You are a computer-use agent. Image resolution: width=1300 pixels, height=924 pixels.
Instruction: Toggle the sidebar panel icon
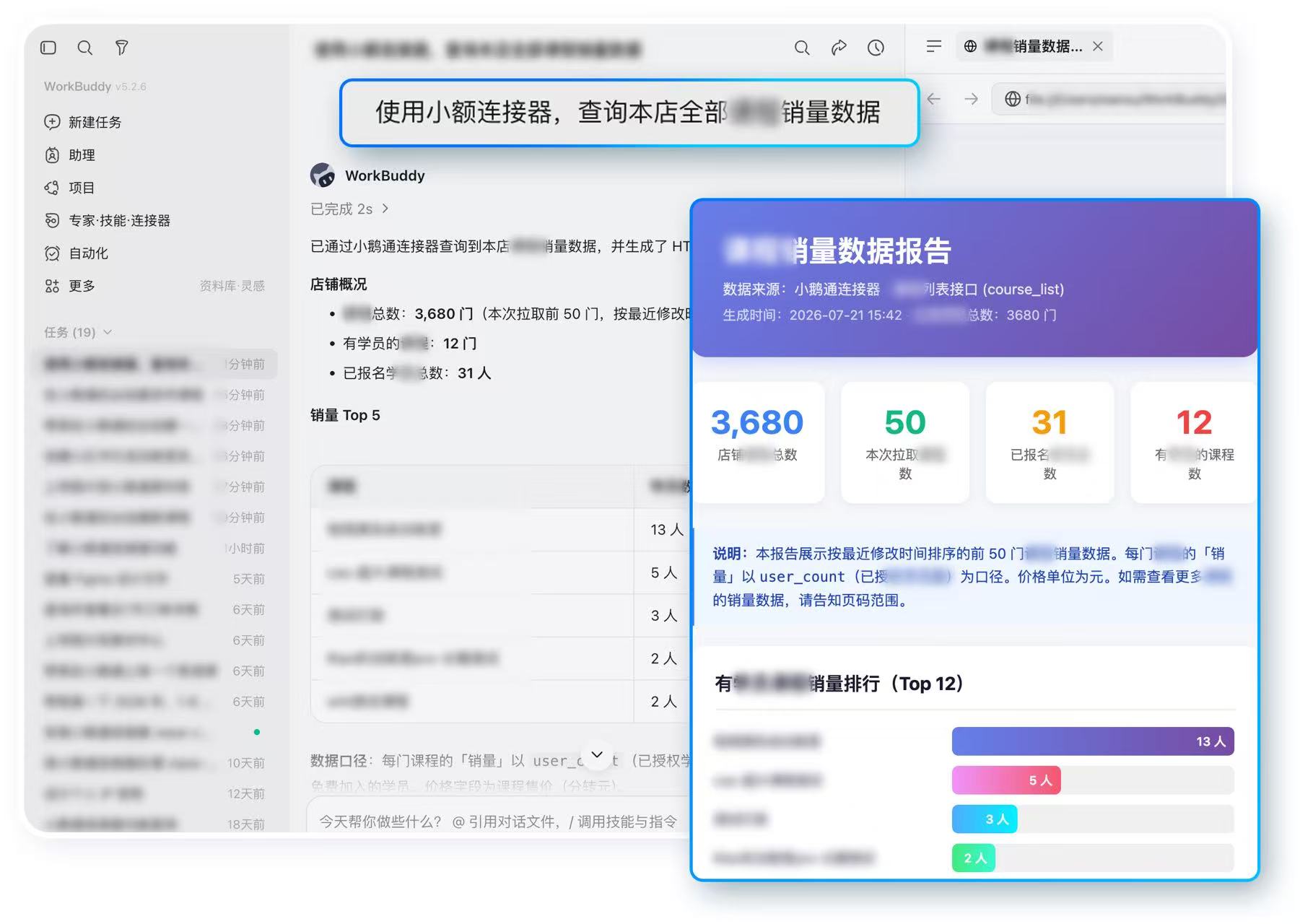48,48
